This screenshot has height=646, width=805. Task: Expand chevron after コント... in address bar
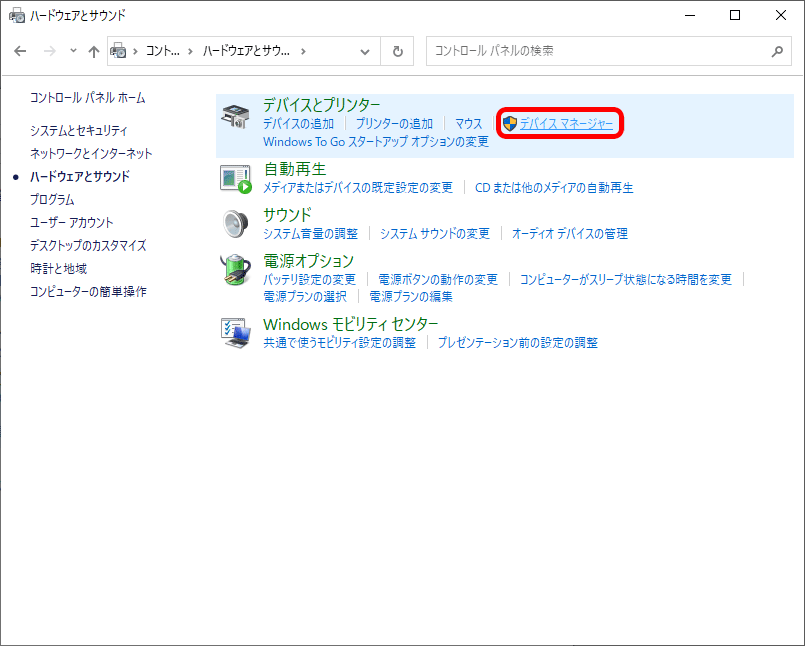(190, 51)
